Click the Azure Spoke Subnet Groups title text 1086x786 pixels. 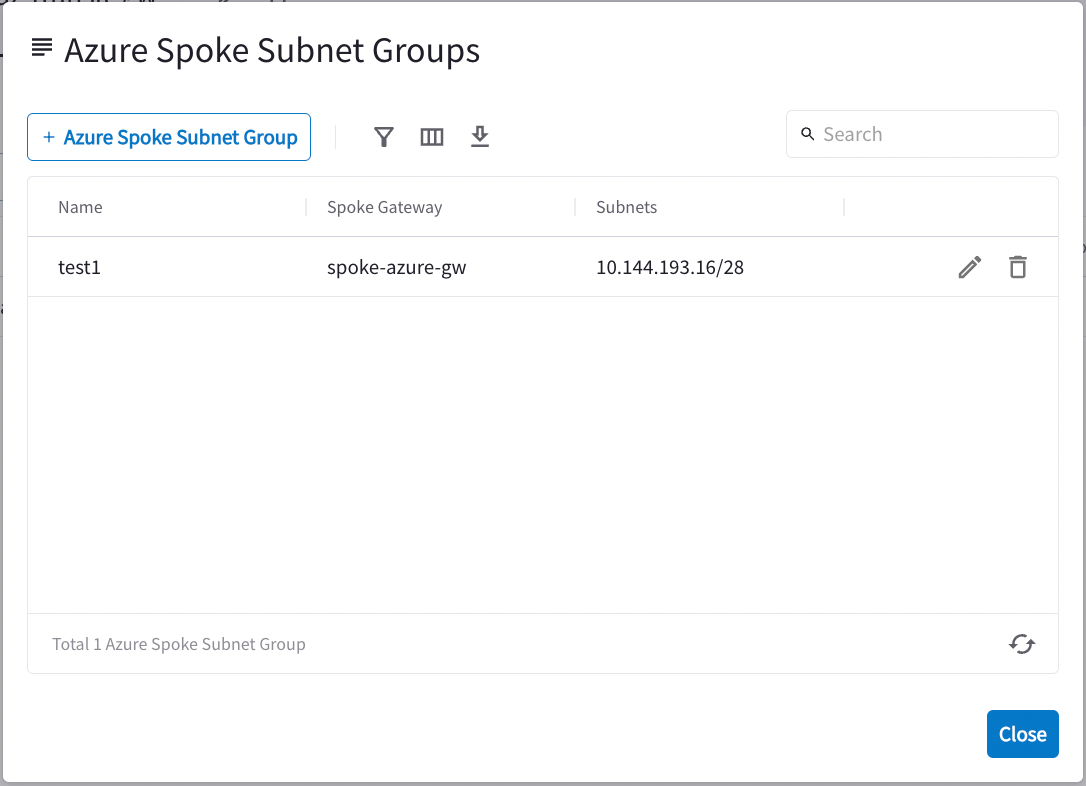pyautogui.click(x=272, y=50)
